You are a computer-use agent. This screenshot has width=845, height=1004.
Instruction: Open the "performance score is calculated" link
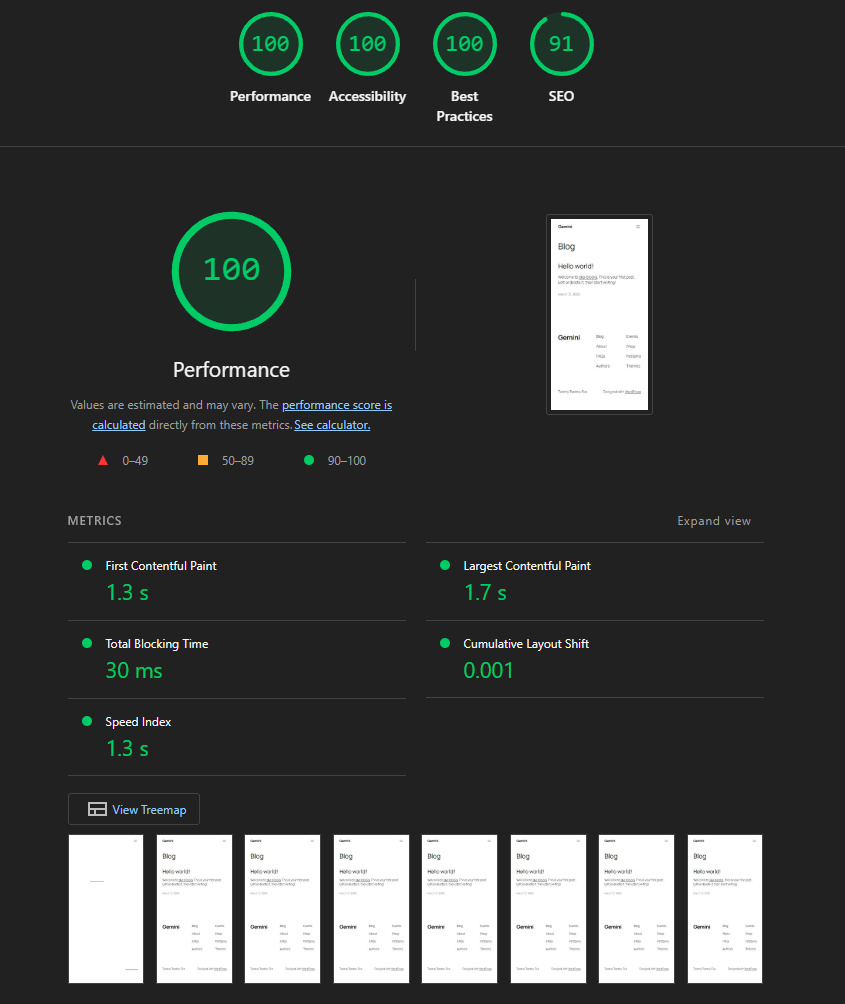pos(336,406)
